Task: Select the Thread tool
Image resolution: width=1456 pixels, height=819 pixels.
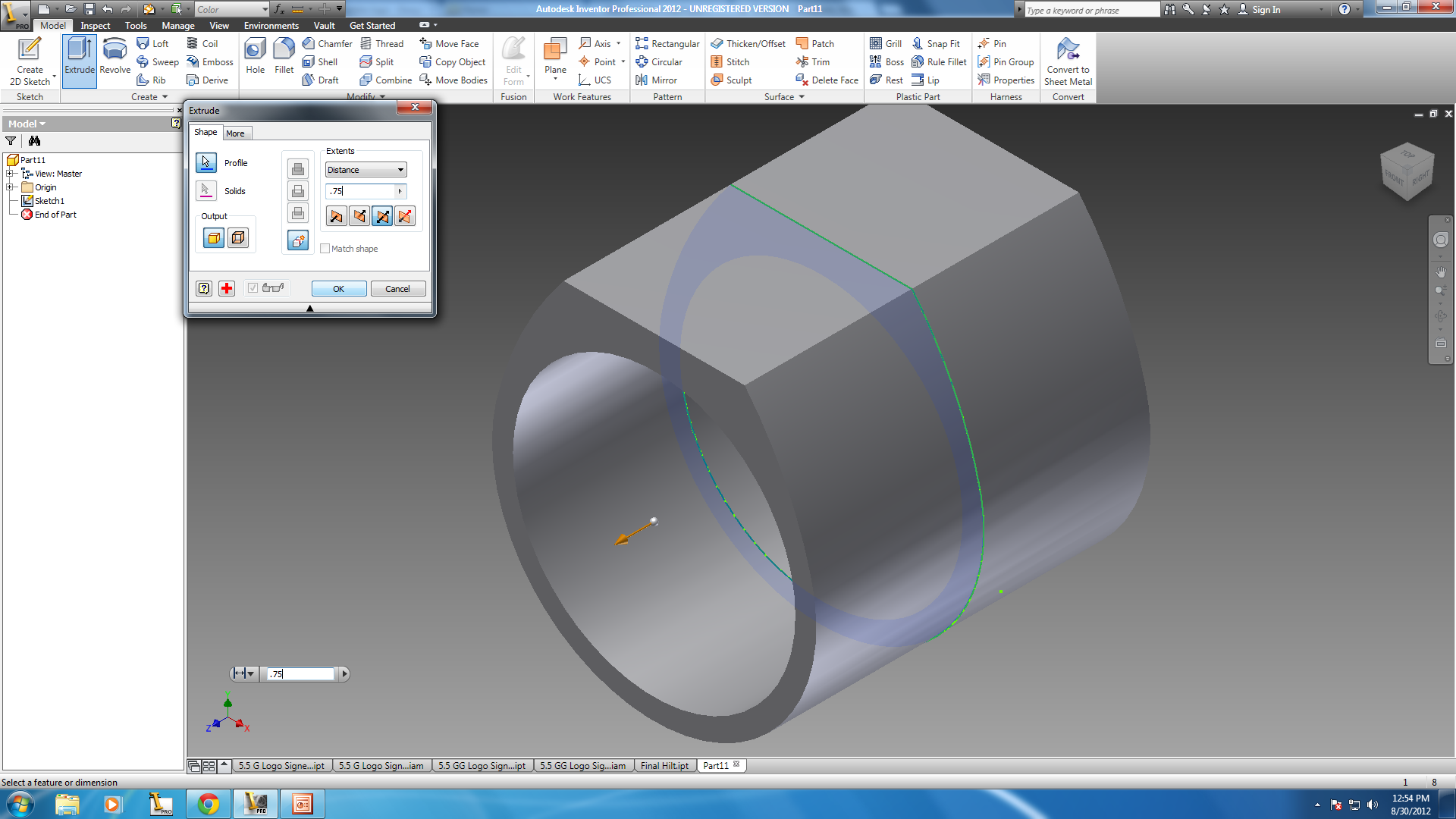Action: point(381,43)
